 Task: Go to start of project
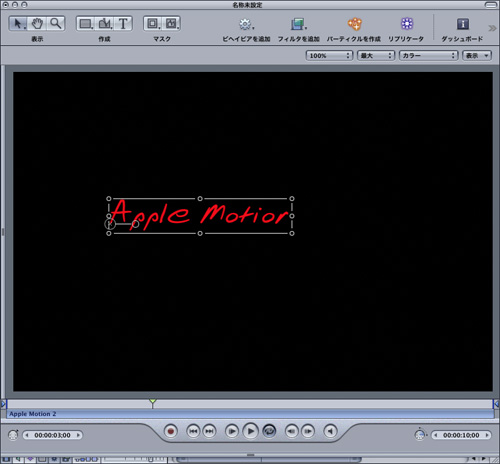pyautogui.click(x=193, y=431)
